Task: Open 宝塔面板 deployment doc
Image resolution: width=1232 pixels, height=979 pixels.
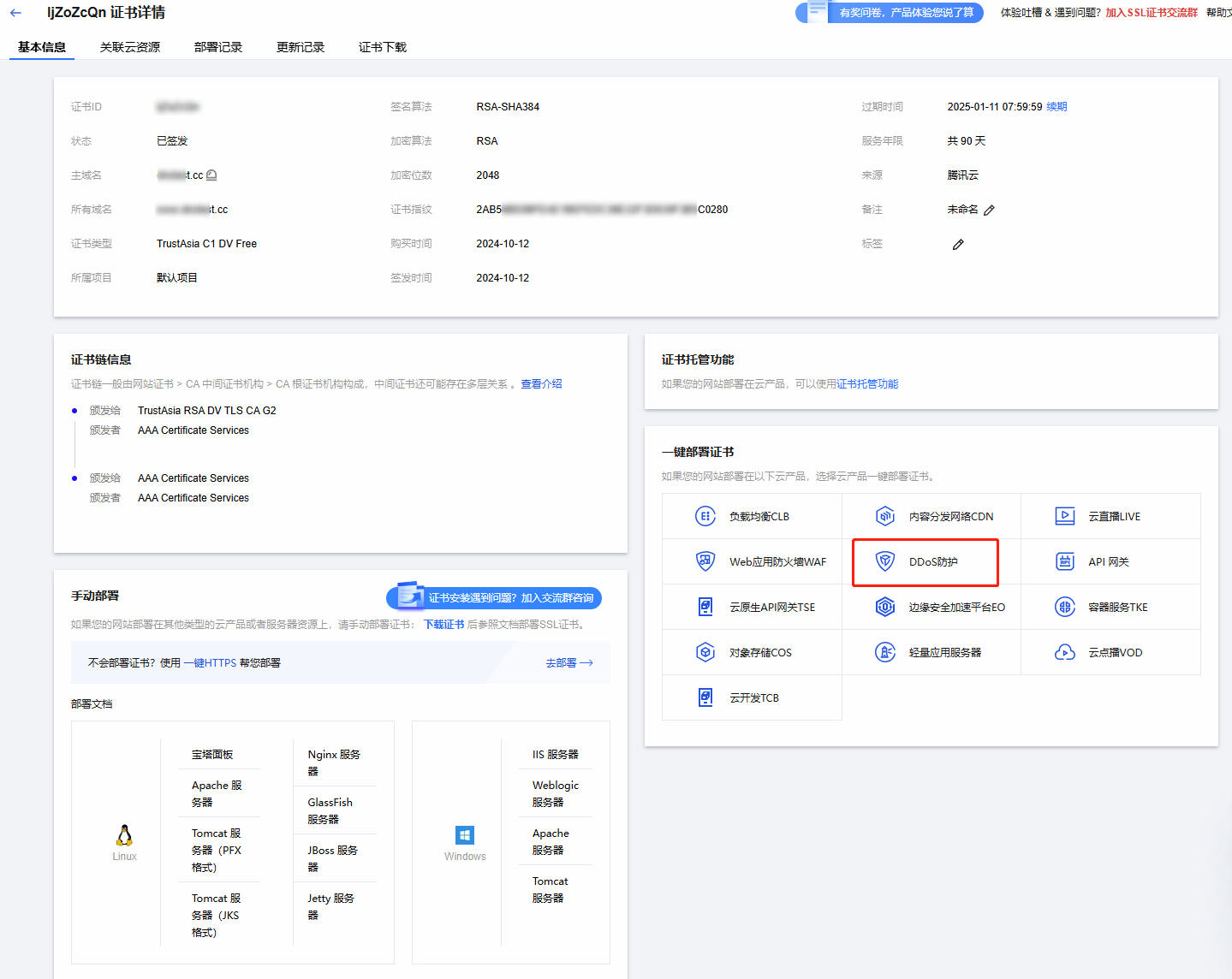Action: click(x=212, y=755)
